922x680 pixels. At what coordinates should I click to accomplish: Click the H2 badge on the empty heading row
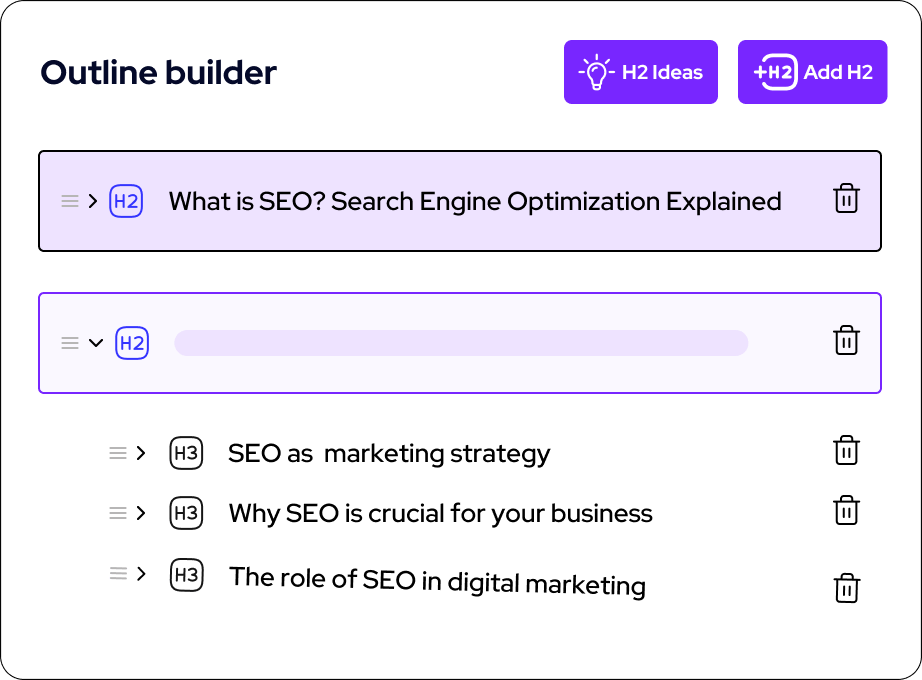point(132,343)
